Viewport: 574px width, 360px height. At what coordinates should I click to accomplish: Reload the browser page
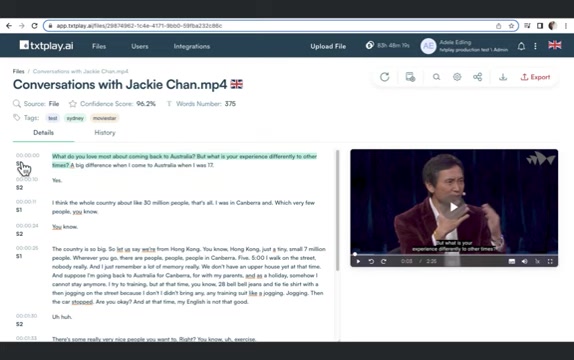[34, 26]
